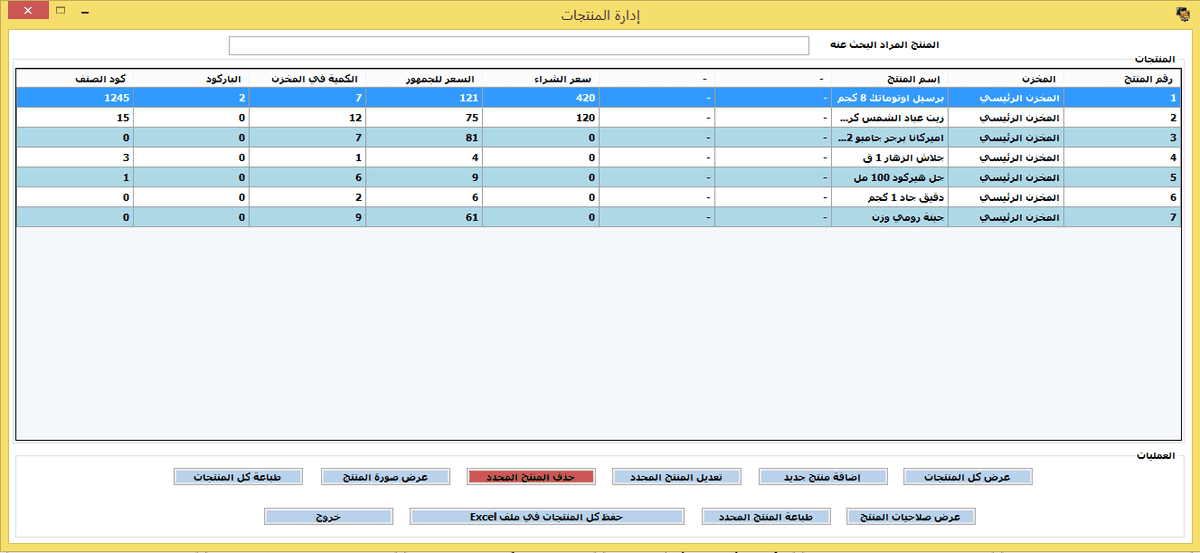Select product row 'زيت عباد الشمس'

tap(889, 117)
